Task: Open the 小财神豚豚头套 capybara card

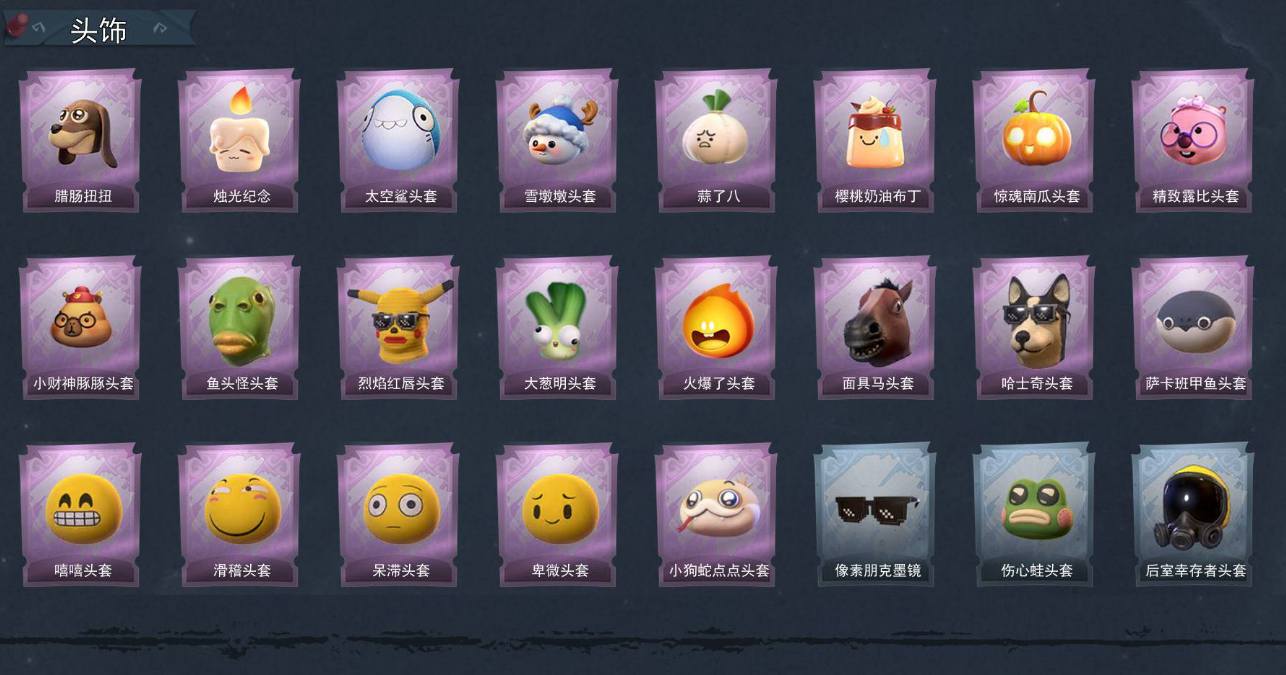Action: (81, 327)
